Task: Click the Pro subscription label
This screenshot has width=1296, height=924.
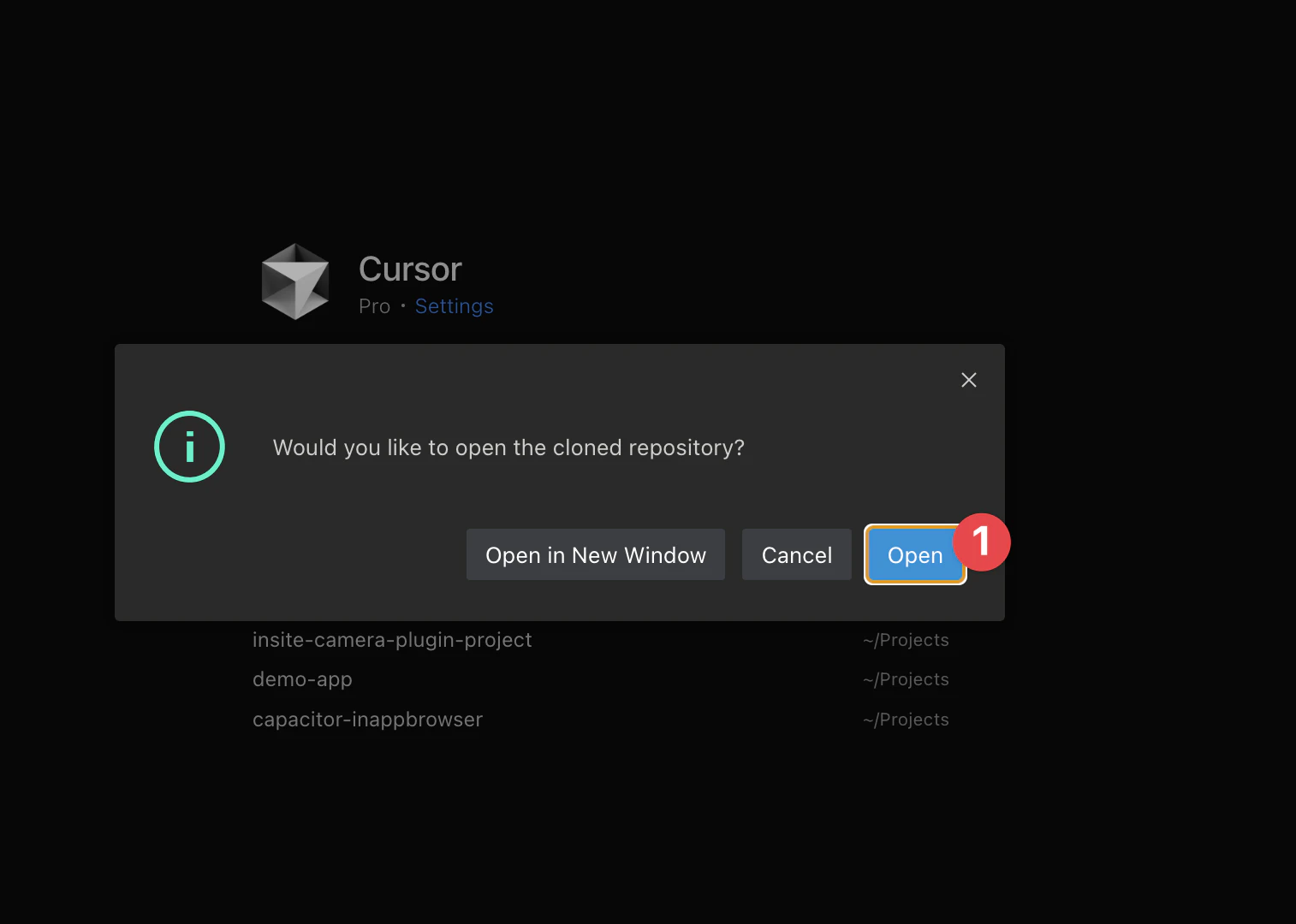Action: click(x=374, y=305)
